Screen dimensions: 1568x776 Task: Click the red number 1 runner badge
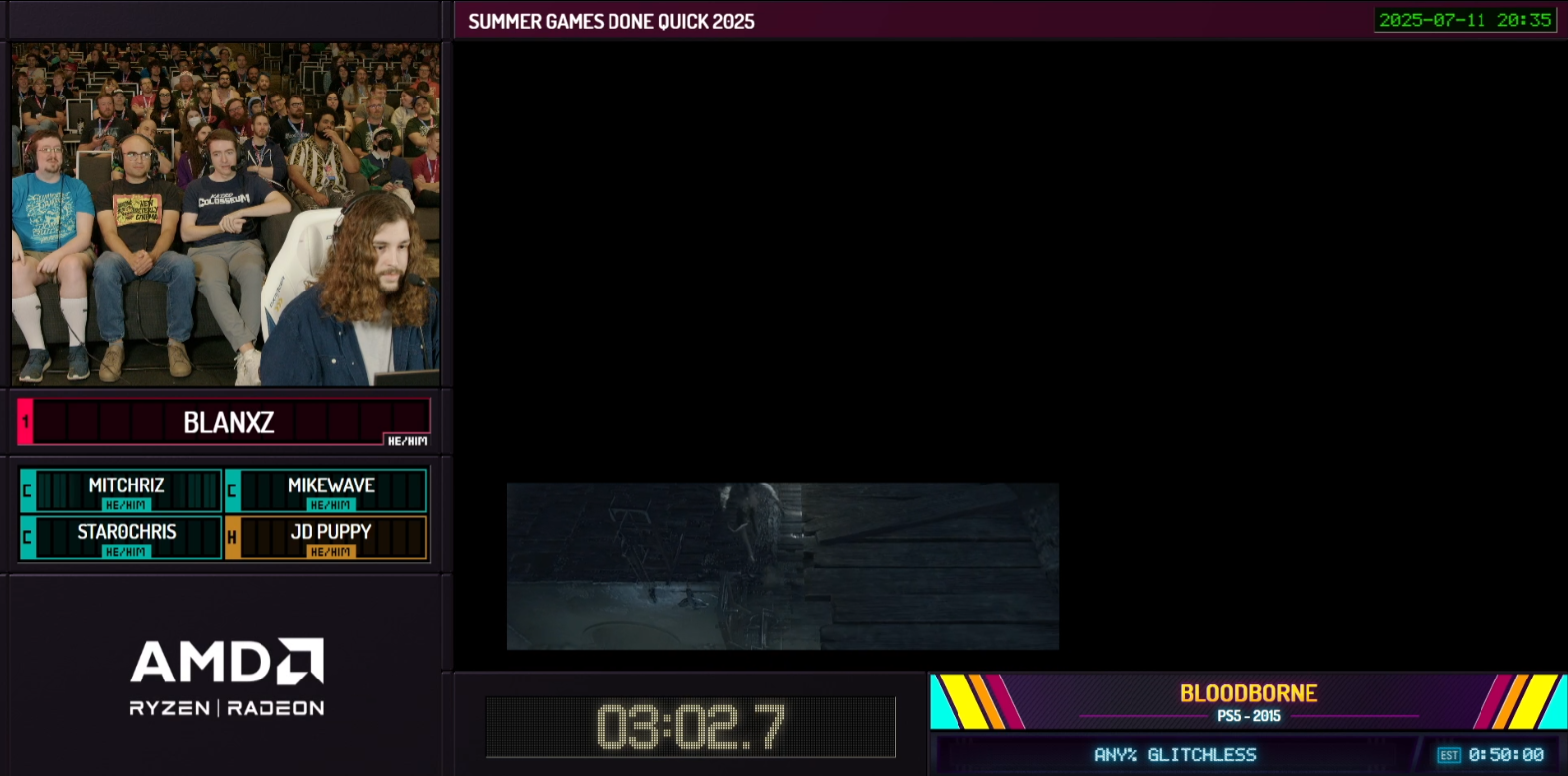click(25, 422)
